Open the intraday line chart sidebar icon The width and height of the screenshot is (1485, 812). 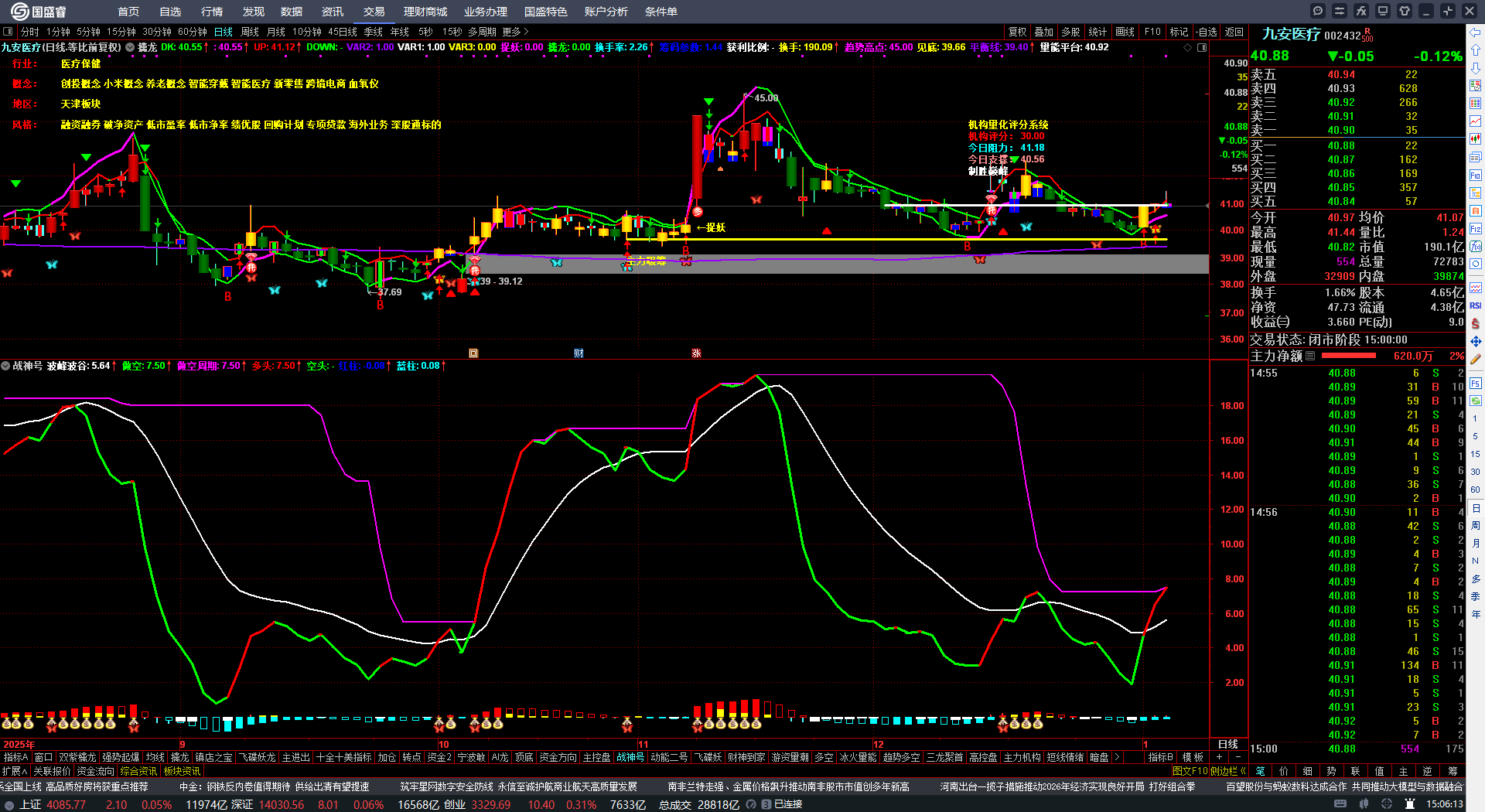coord(1476,121)
